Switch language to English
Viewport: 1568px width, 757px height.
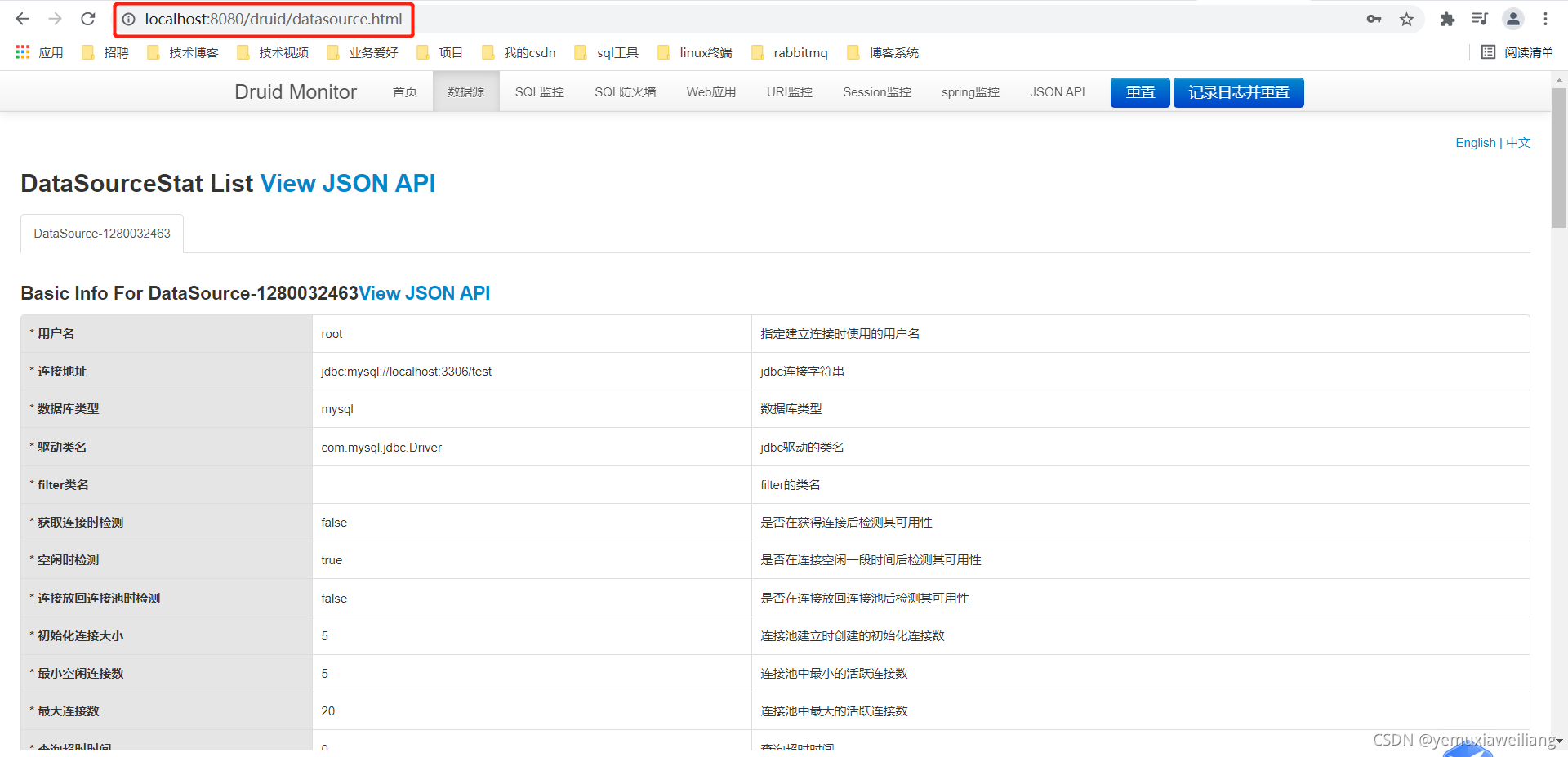click(1476, 142)
